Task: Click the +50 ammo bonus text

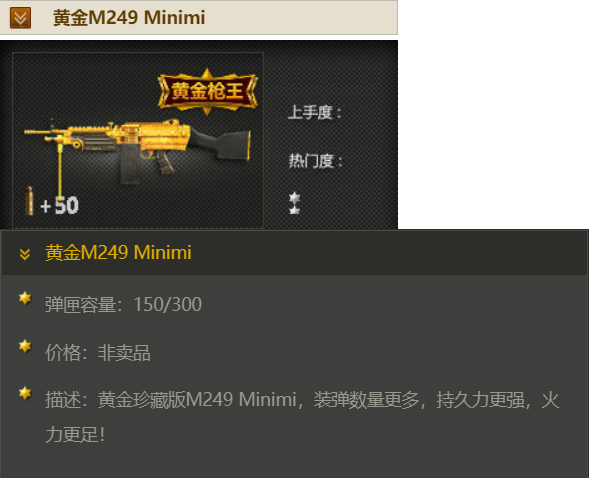Action: click(60, 205)
